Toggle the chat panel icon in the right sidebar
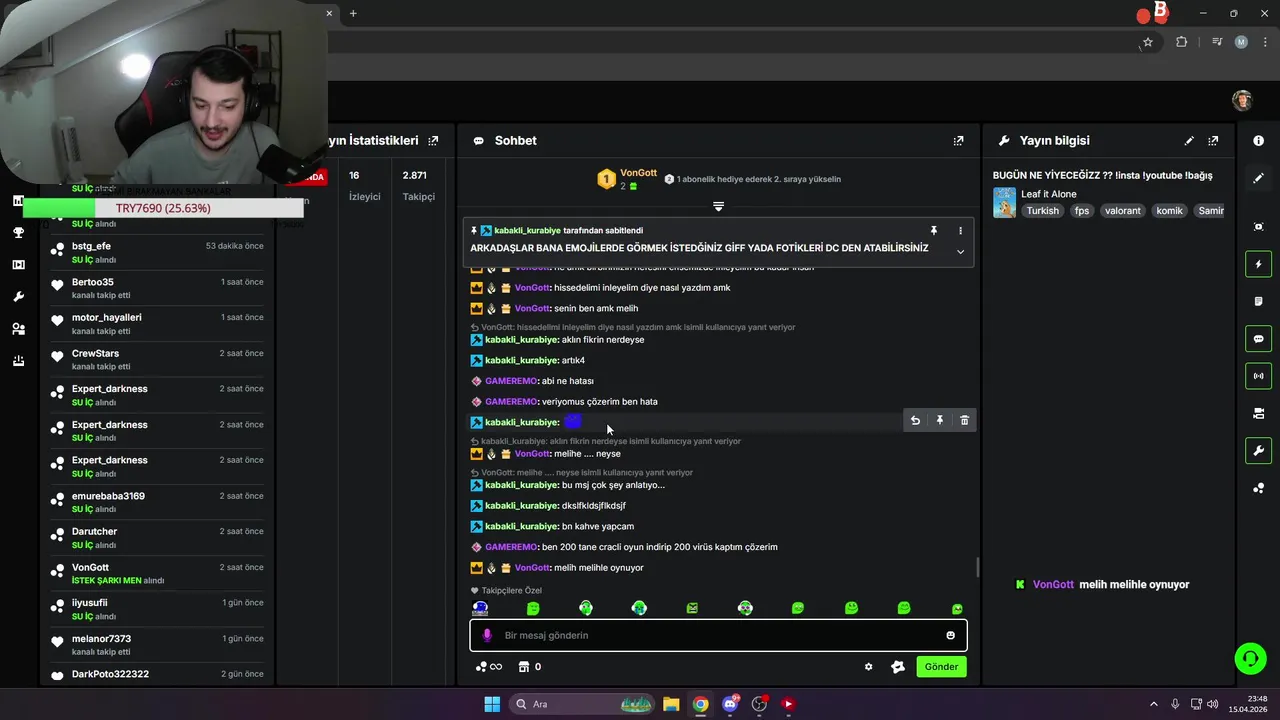The image size is (1280, 720). (x=1258, y=339)
